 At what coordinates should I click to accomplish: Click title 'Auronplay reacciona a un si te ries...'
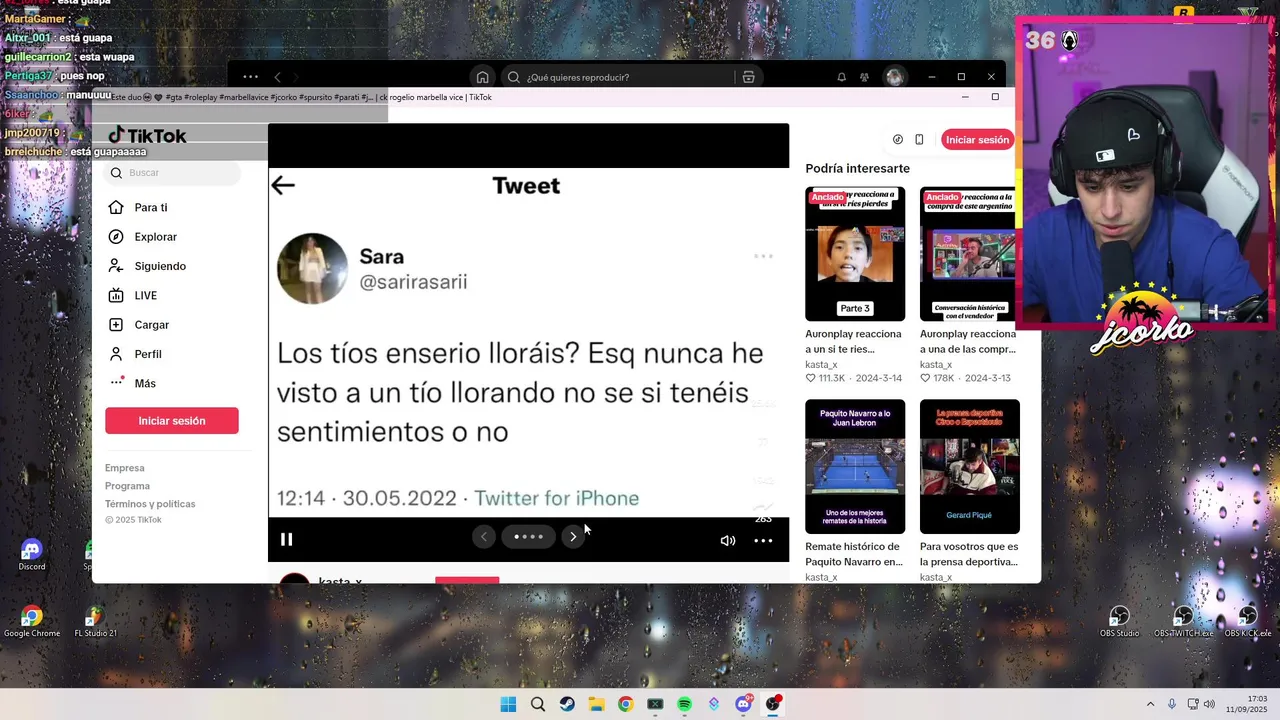[853, 341]
